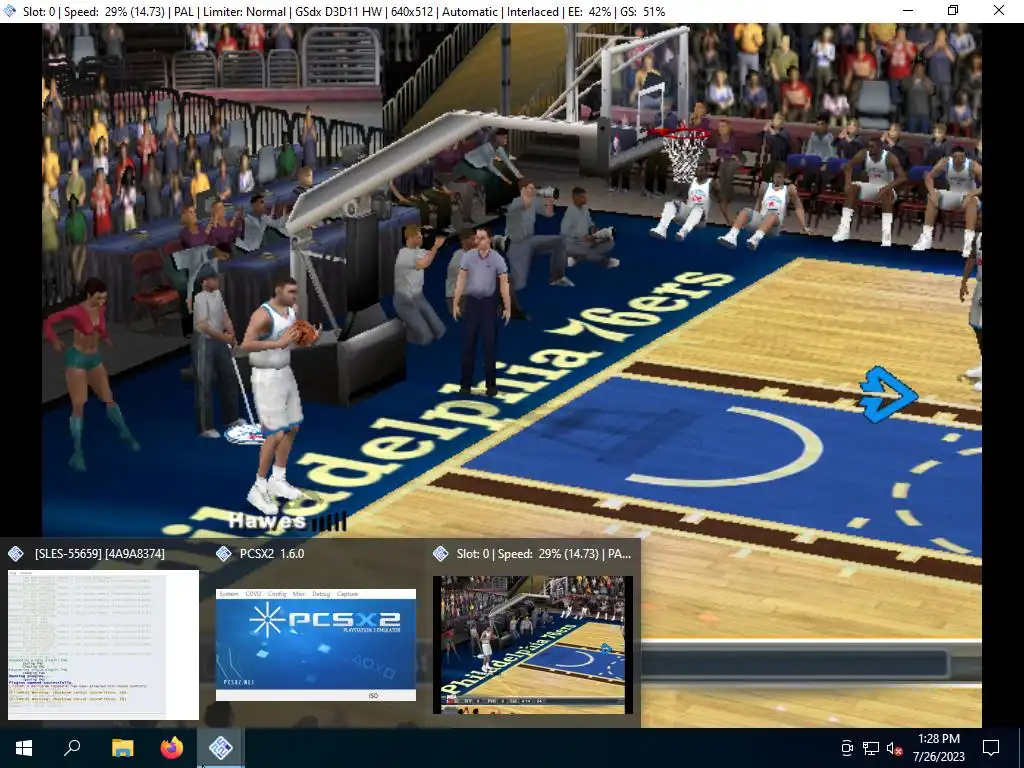Minimize the PCSX2 game window

tap(908, 10)
